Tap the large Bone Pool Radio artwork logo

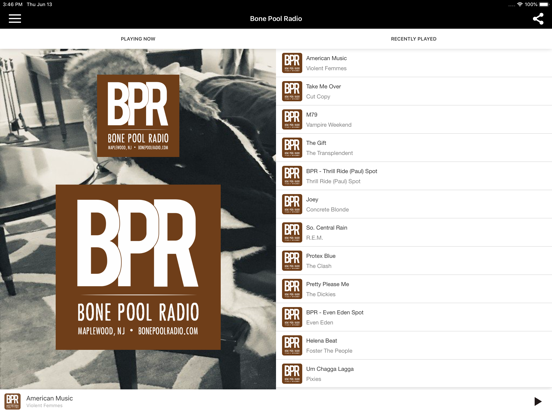138,267
